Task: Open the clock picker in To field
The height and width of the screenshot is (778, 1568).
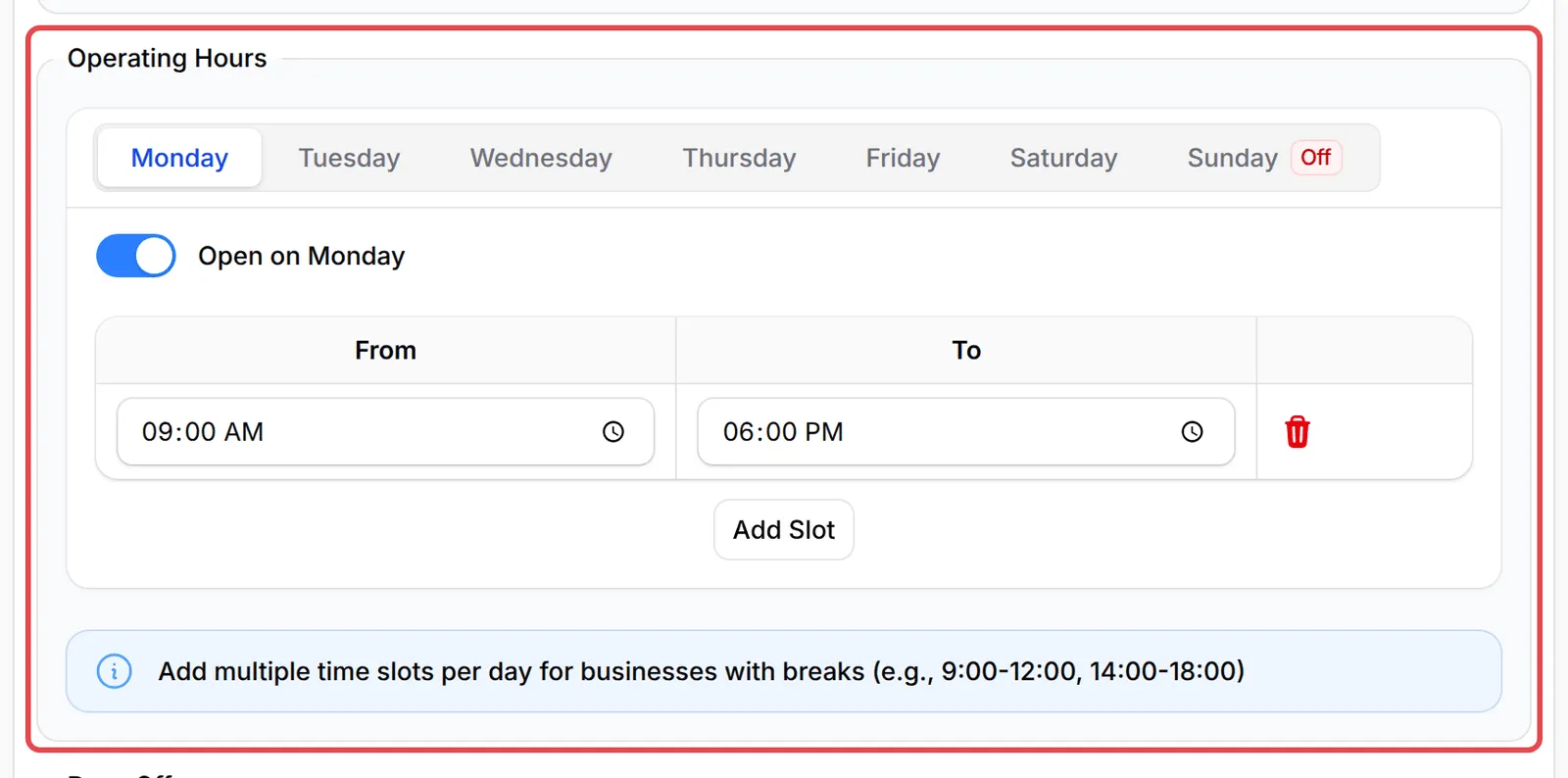Action: click(1192, 431)
